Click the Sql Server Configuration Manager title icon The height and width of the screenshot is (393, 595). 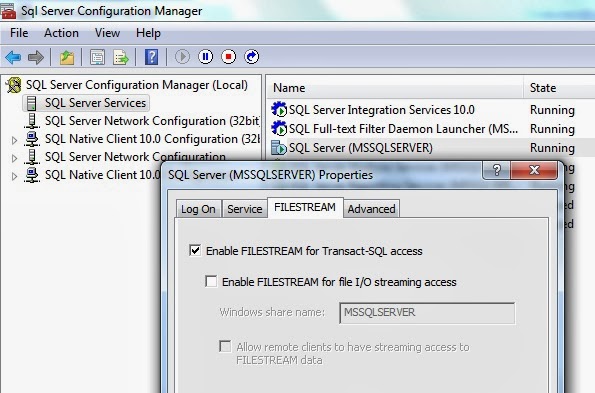pyautogui.click(x=8, y=11)
